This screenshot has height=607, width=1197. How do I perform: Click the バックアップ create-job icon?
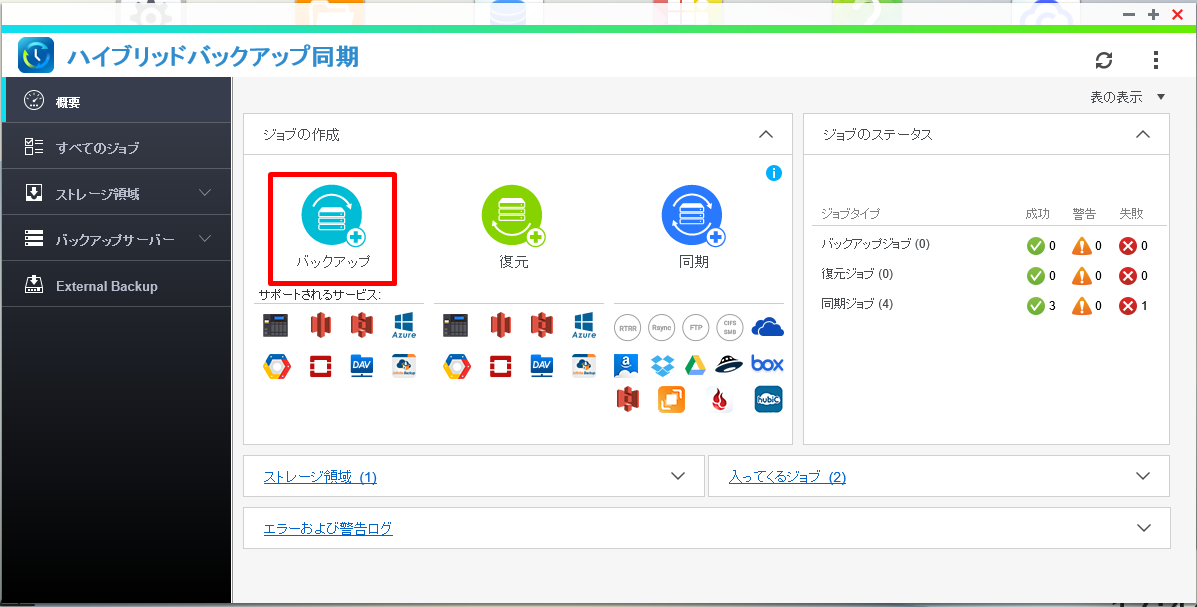(332, 216)
